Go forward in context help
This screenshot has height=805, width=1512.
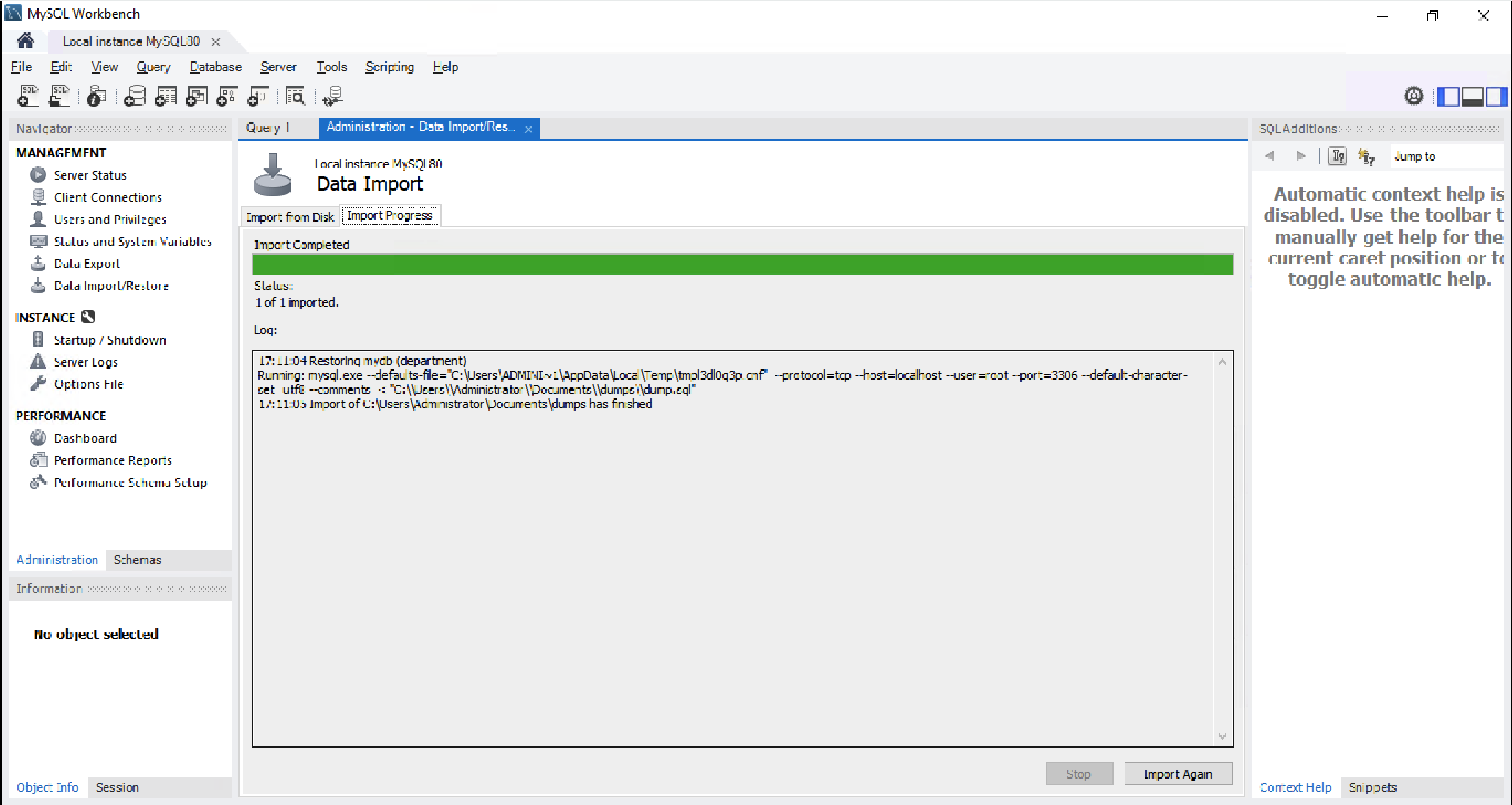coord(1301,156)
